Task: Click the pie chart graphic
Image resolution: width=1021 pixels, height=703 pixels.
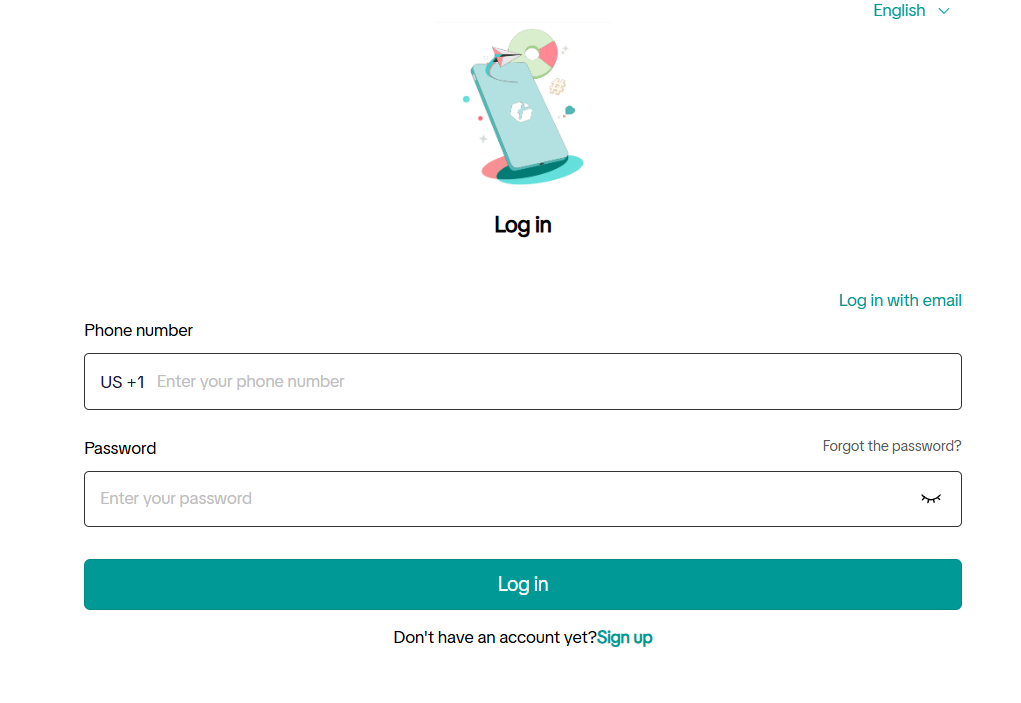Action: (x=535, y=52)
